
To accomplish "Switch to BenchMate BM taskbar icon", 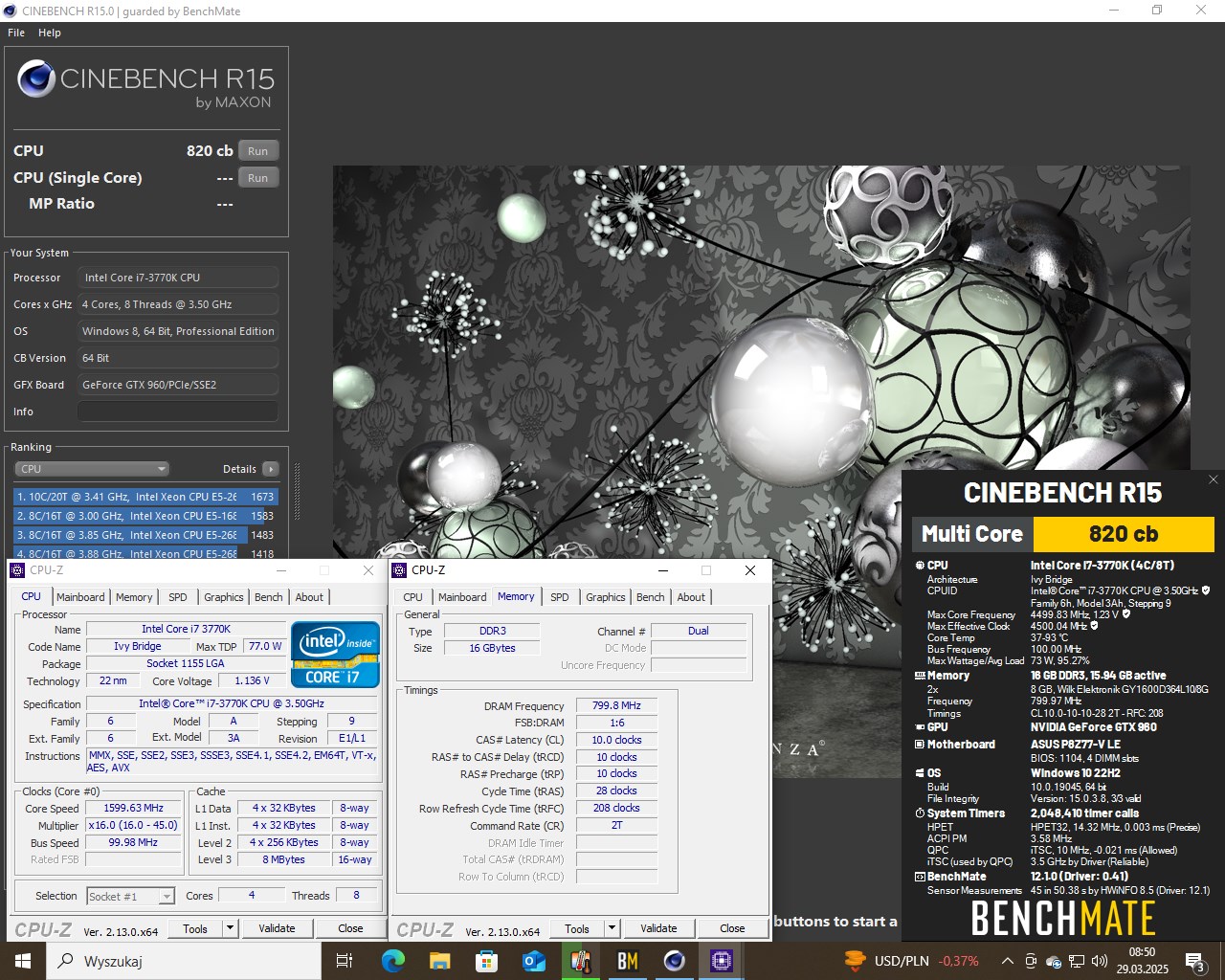I will [628, 961].
